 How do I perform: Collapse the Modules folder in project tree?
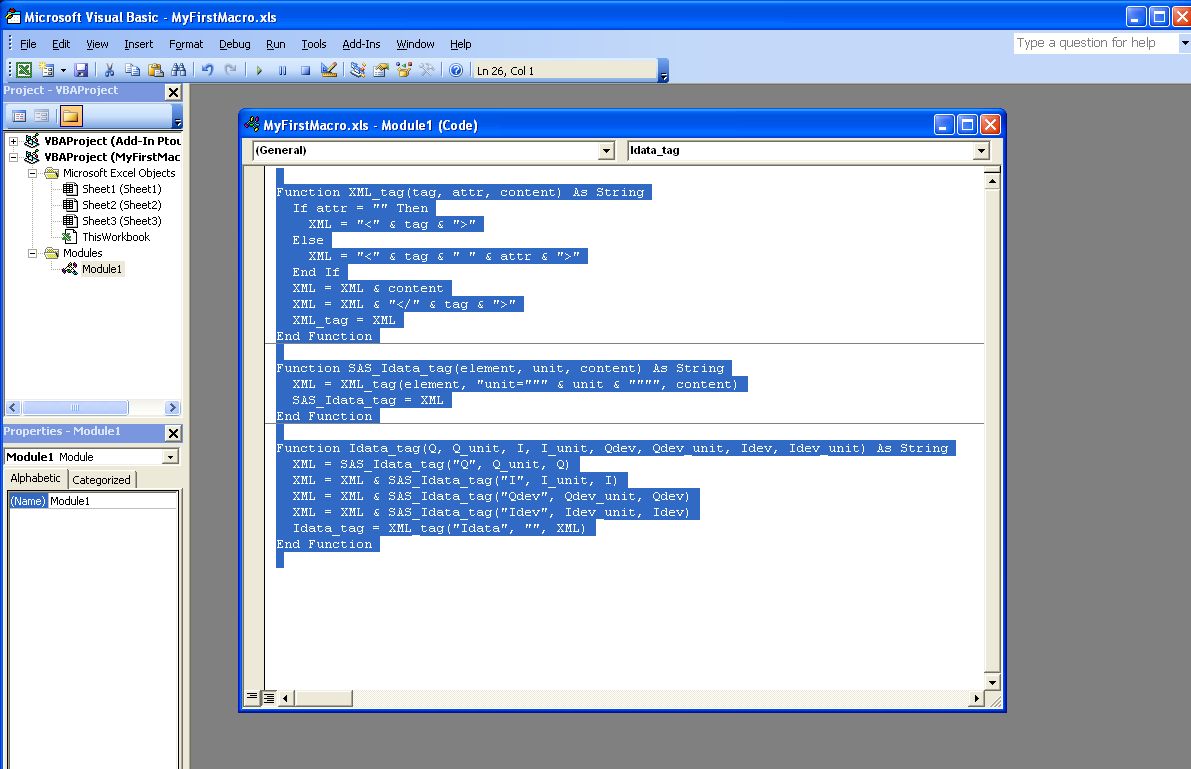pyautogui.click(x=31, y=253)
